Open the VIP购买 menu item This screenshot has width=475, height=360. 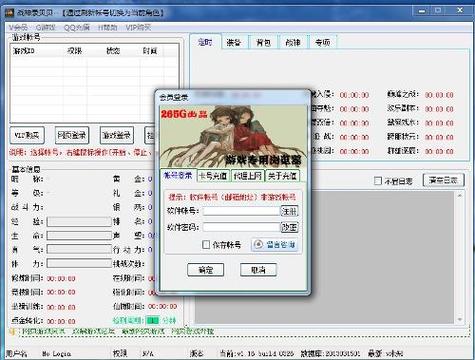pos(138,27)
